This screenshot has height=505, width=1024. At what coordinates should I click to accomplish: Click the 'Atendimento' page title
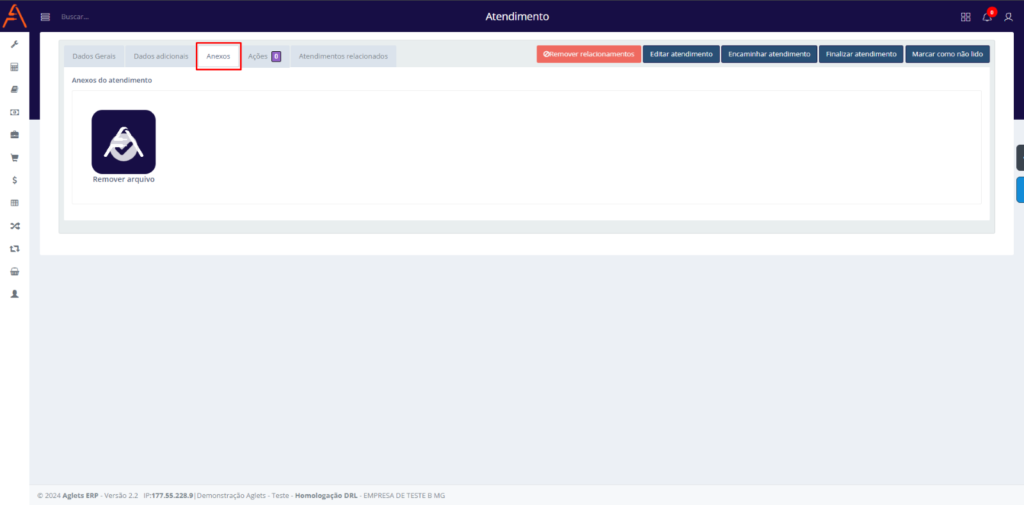[x=517, y=17]
